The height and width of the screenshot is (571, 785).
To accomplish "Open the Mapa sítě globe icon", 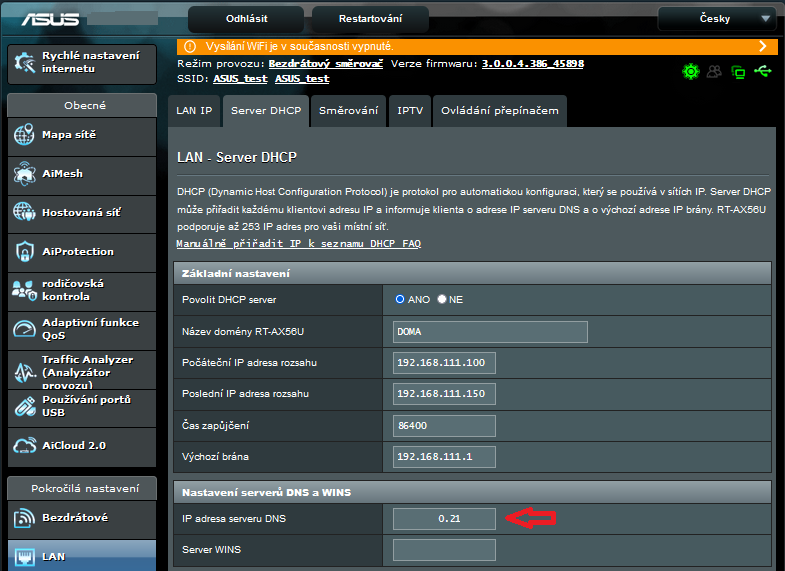I will coord(25,135).
